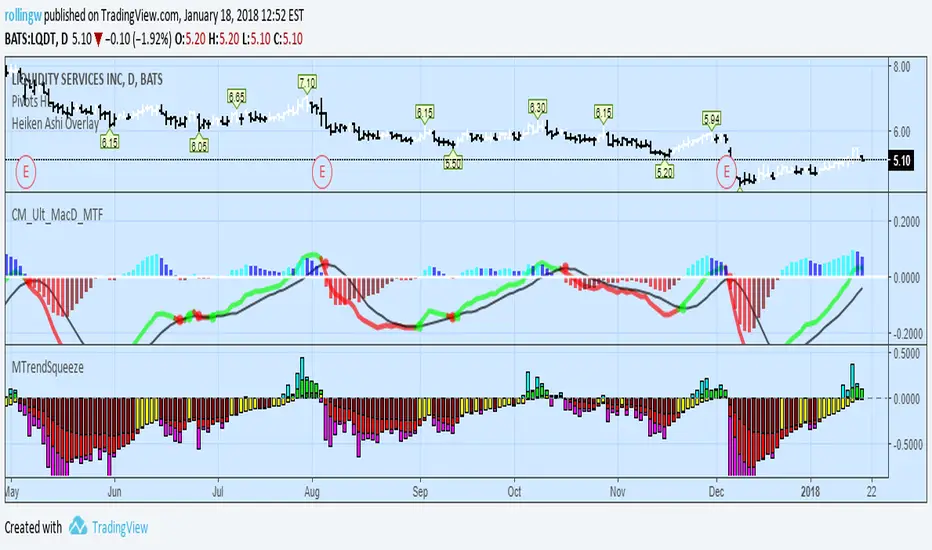The height and width of the screenshot is (550, 932).
Task: Click the CM_Ult_MacD_MTF indicator label
Action: [x=57, y=215]
